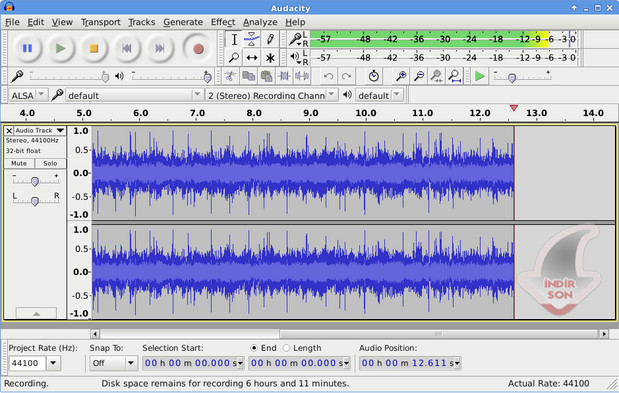619x393 pixels.
Task: Click the Cut scissors icon
Action: [230, 76]
